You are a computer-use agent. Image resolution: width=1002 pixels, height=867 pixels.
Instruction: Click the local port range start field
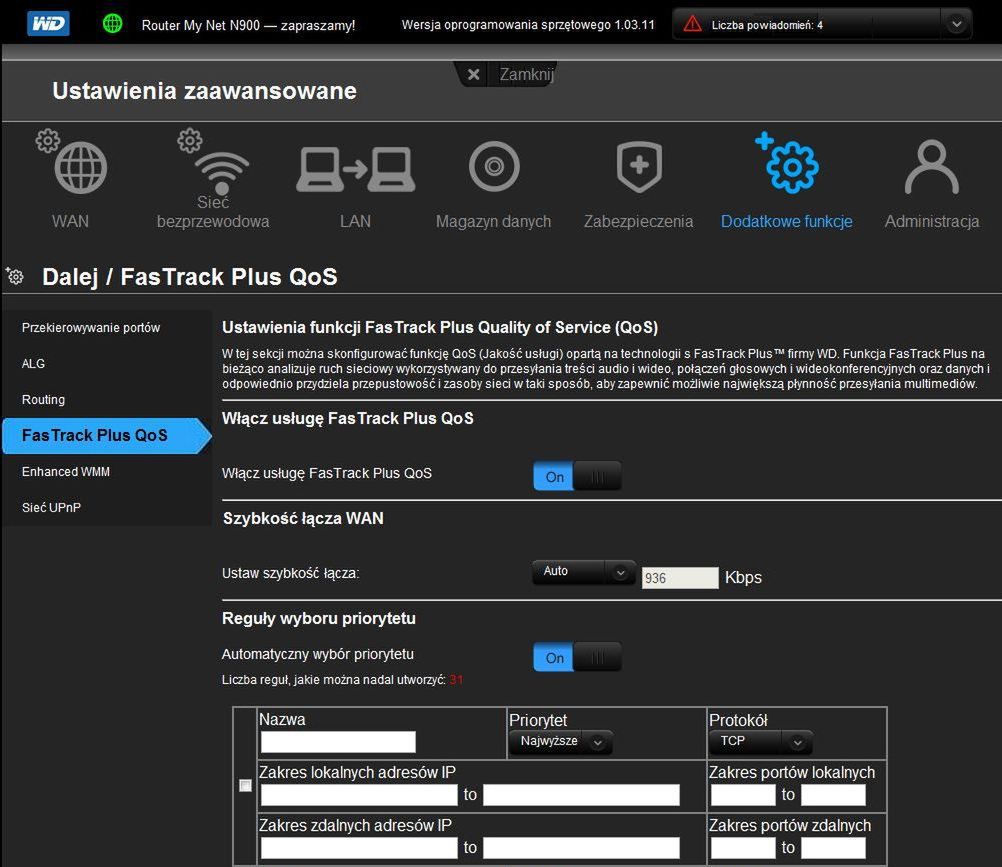(x=743, y=795)
